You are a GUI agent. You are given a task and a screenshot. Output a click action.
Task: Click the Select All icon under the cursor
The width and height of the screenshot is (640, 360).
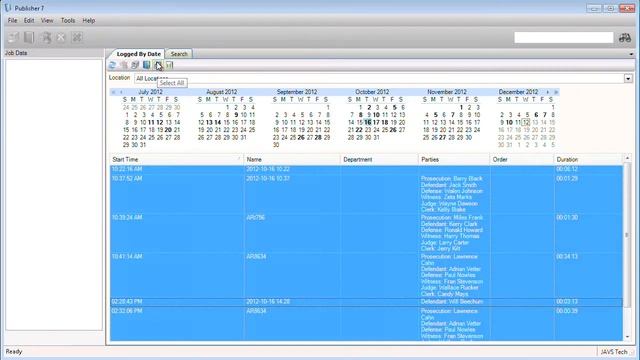158,65
